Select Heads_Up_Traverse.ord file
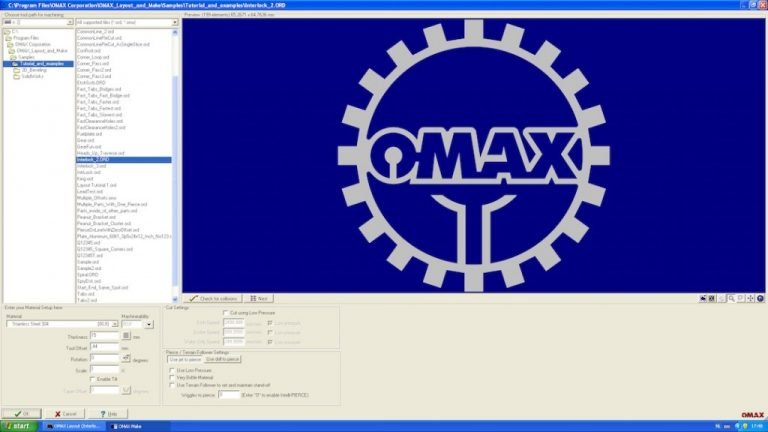 pyautogui.click(x=100, y=153)
